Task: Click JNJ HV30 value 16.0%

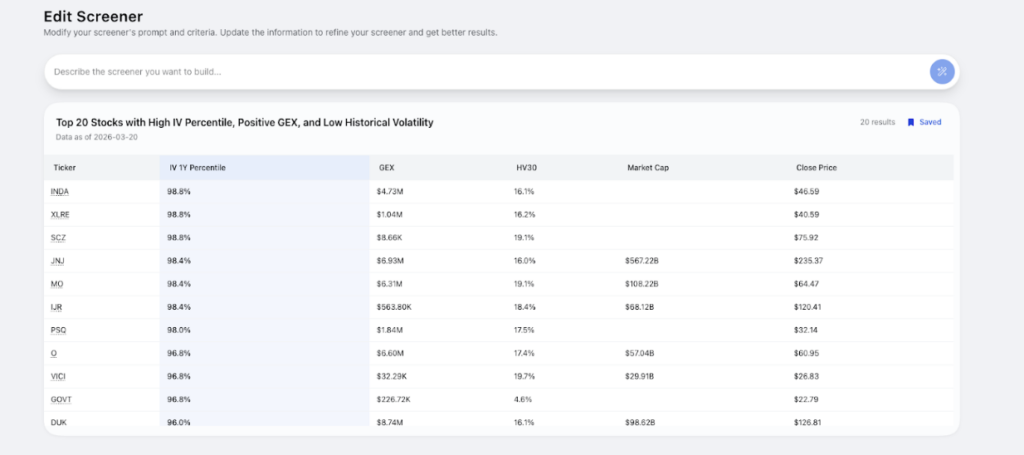Action: [x=525, y=261]
